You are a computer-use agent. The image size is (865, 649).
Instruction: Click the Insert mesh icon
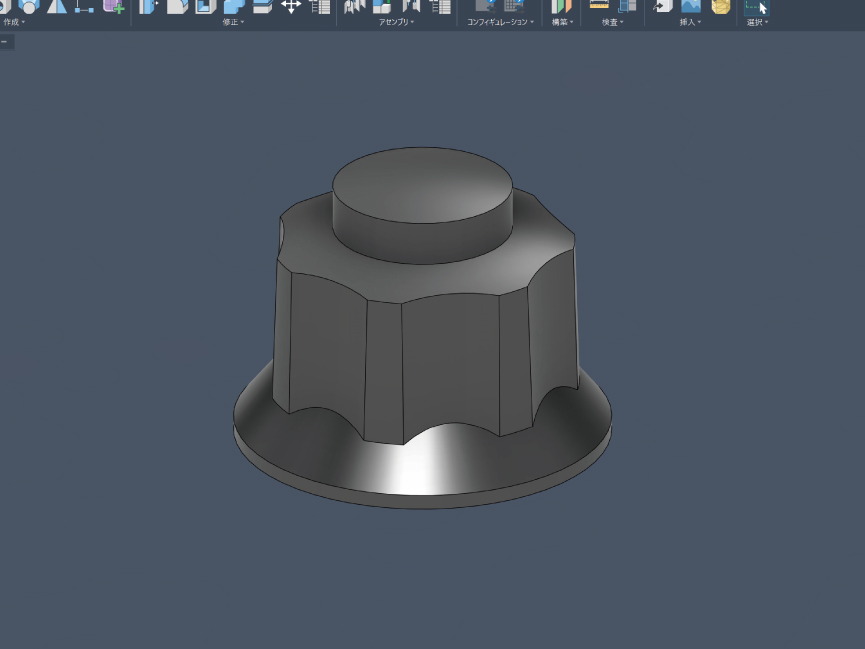(720, 6)
